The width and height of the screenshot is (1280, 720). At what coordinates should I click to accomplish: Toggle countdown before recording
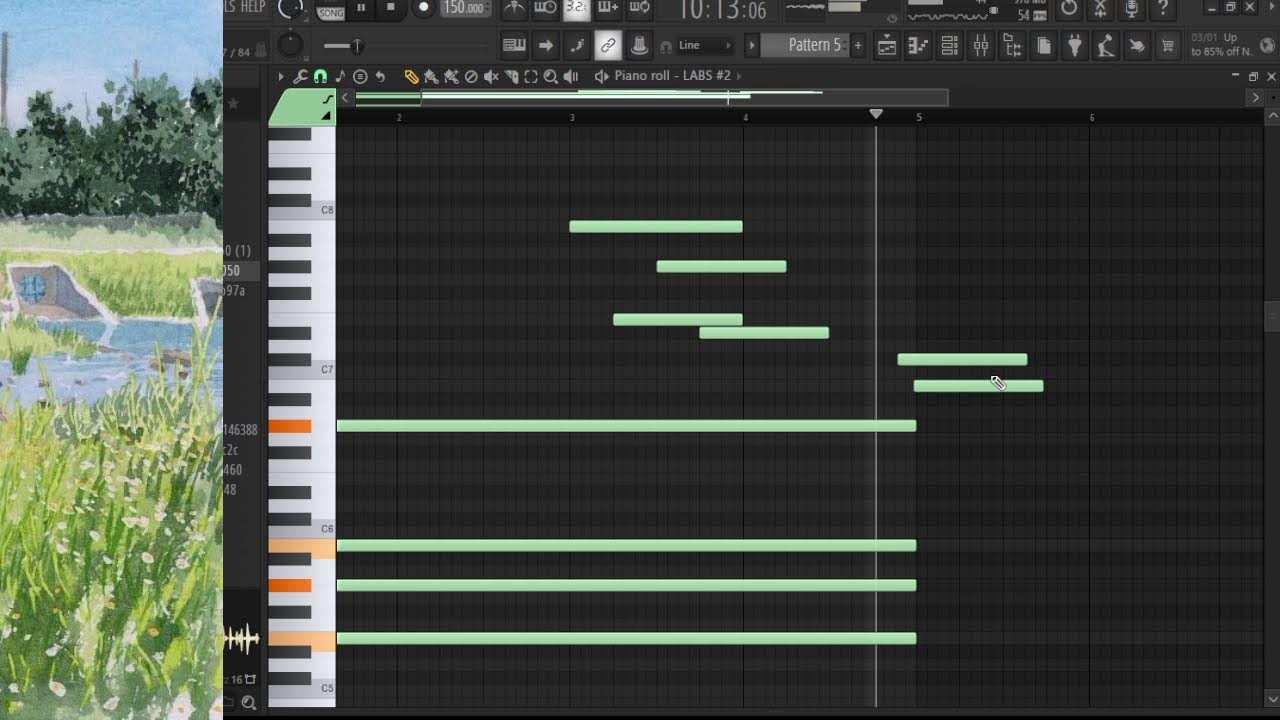576,8
